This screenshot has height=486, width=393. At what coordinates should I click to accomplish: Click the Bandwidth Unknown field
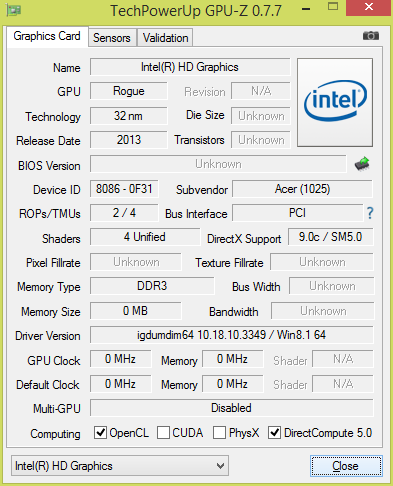(323, 311)
